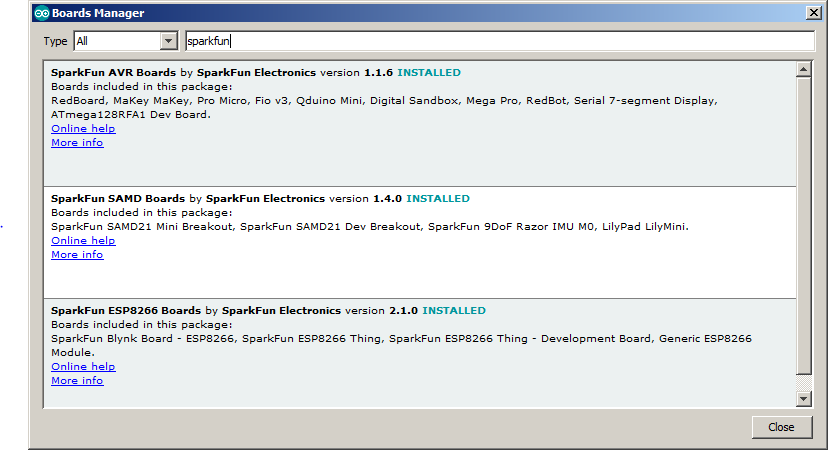Click the search field containing sparkfun
The image size is (828, 450).
pos(500,41)
